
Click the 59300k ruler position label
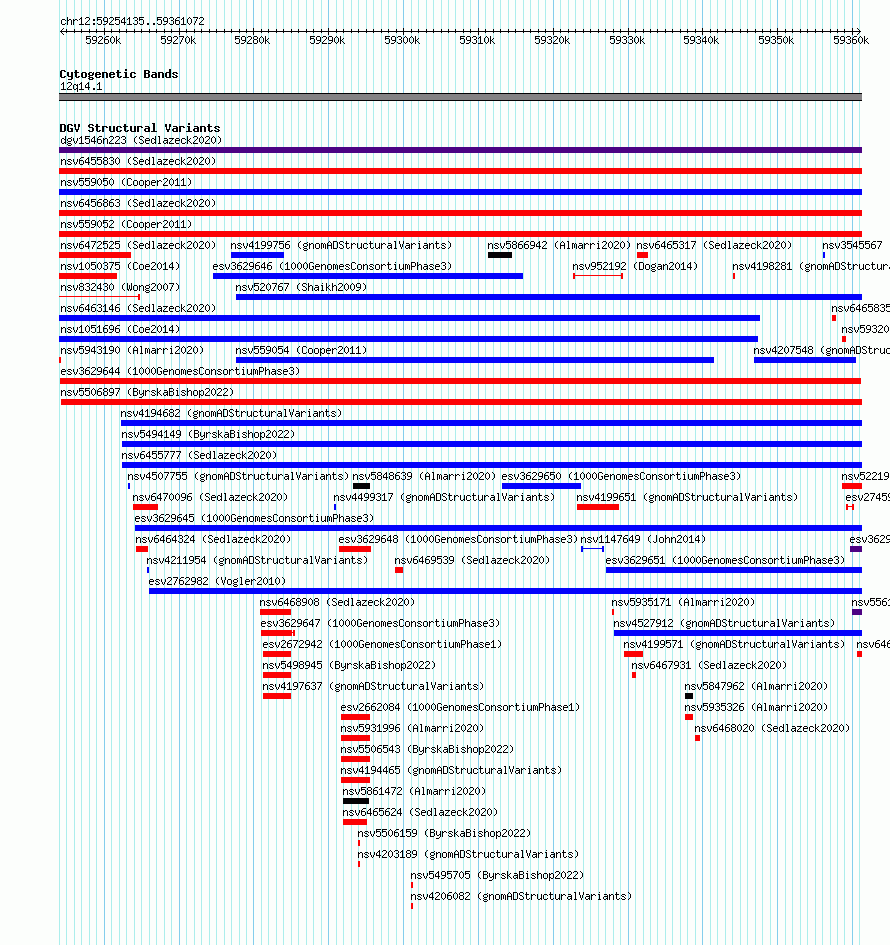(402, 40)
